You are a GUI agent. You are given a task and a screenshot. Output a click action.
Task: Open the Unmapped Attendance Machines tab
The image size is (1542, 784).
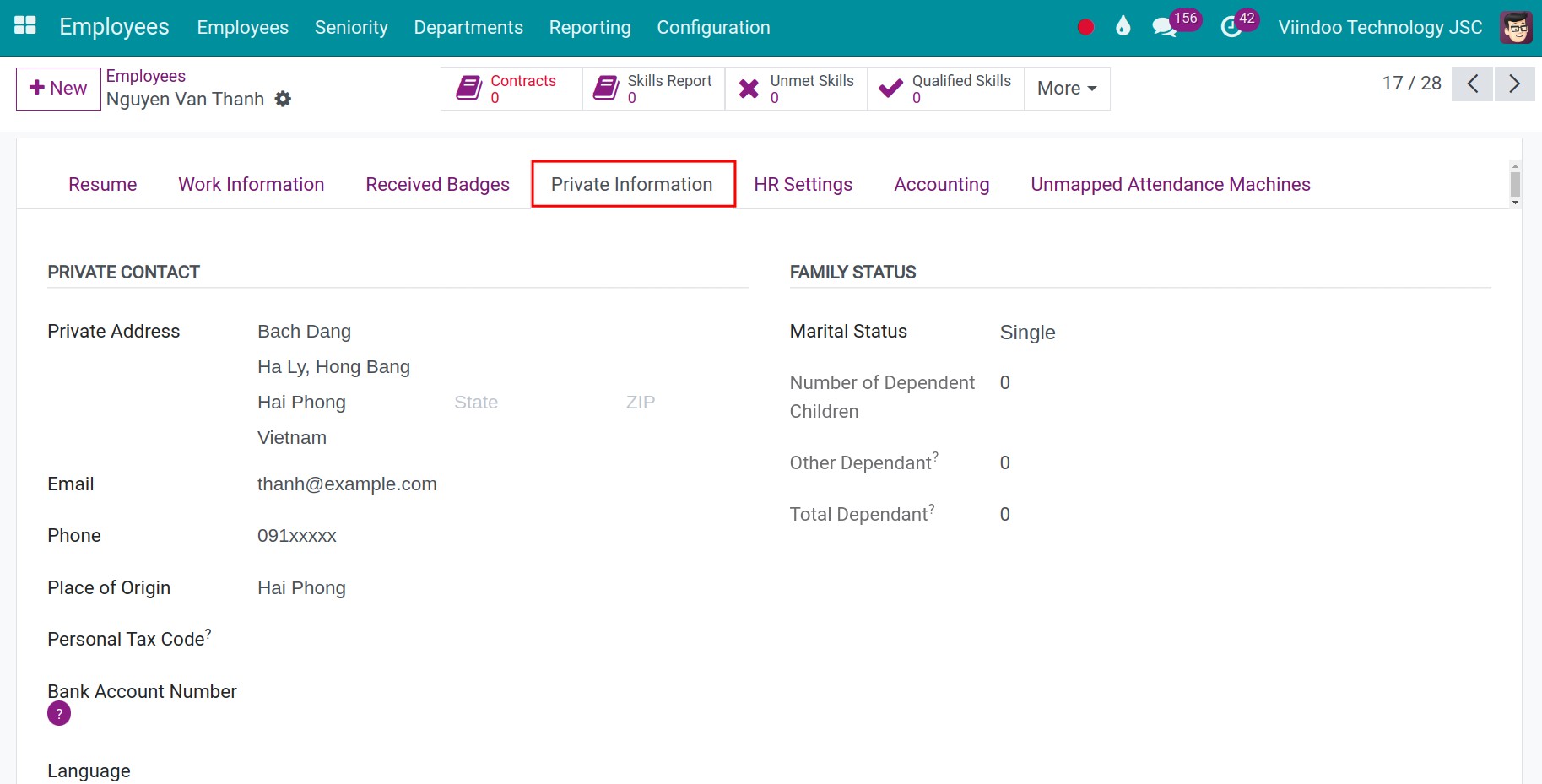tap(1171, 184)
